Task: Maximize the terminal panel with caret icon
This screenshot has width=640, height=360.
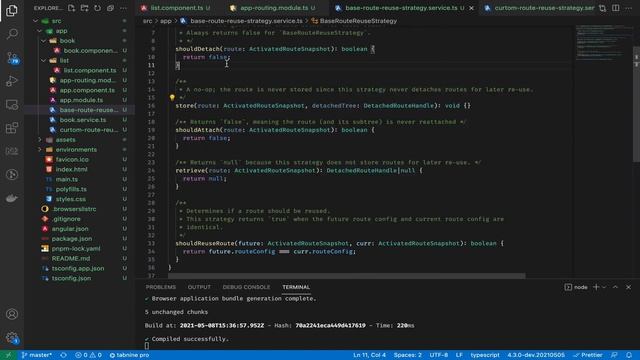Action: coord(616,287)
